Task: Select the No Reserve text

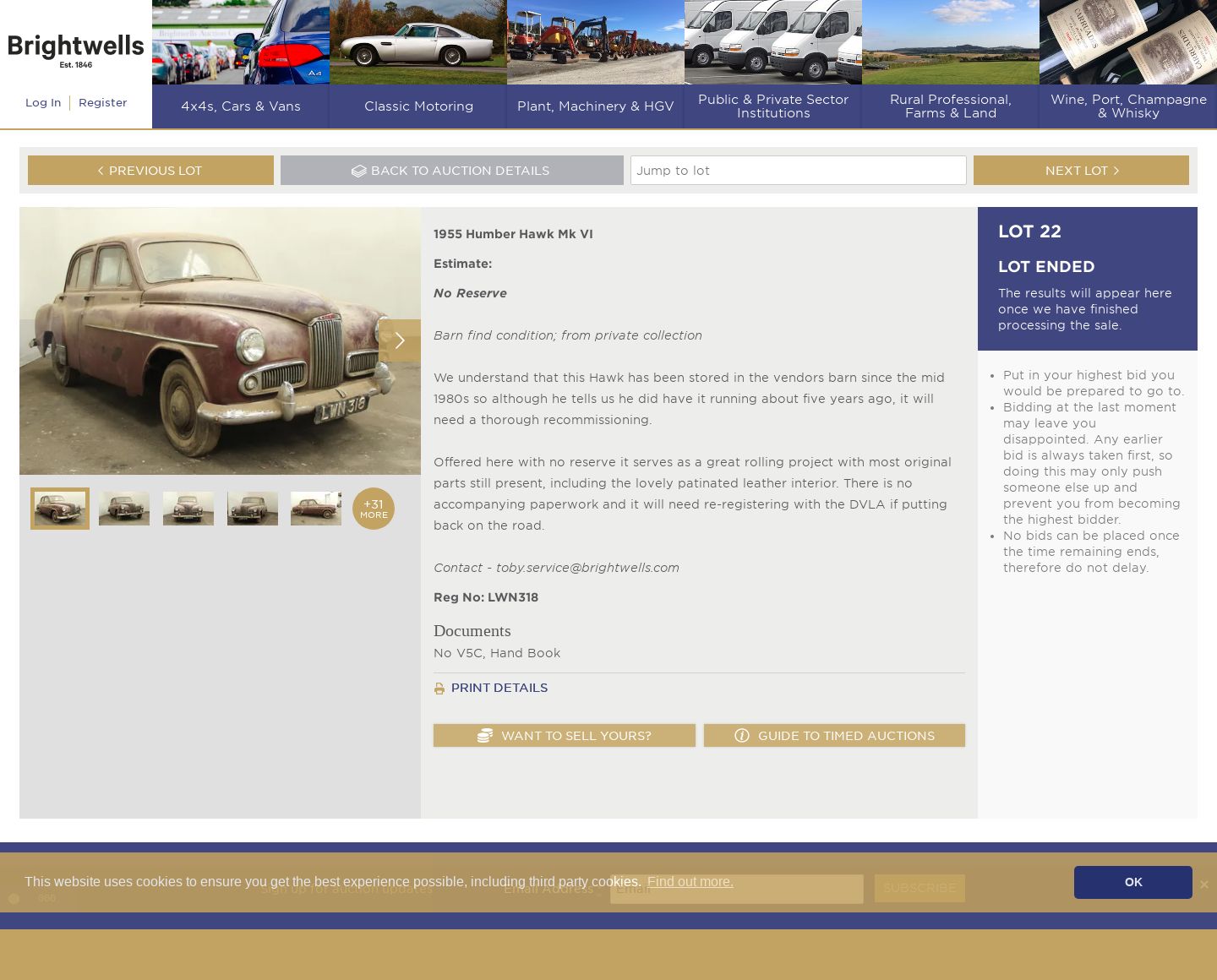Action: [x=470, y=293]
